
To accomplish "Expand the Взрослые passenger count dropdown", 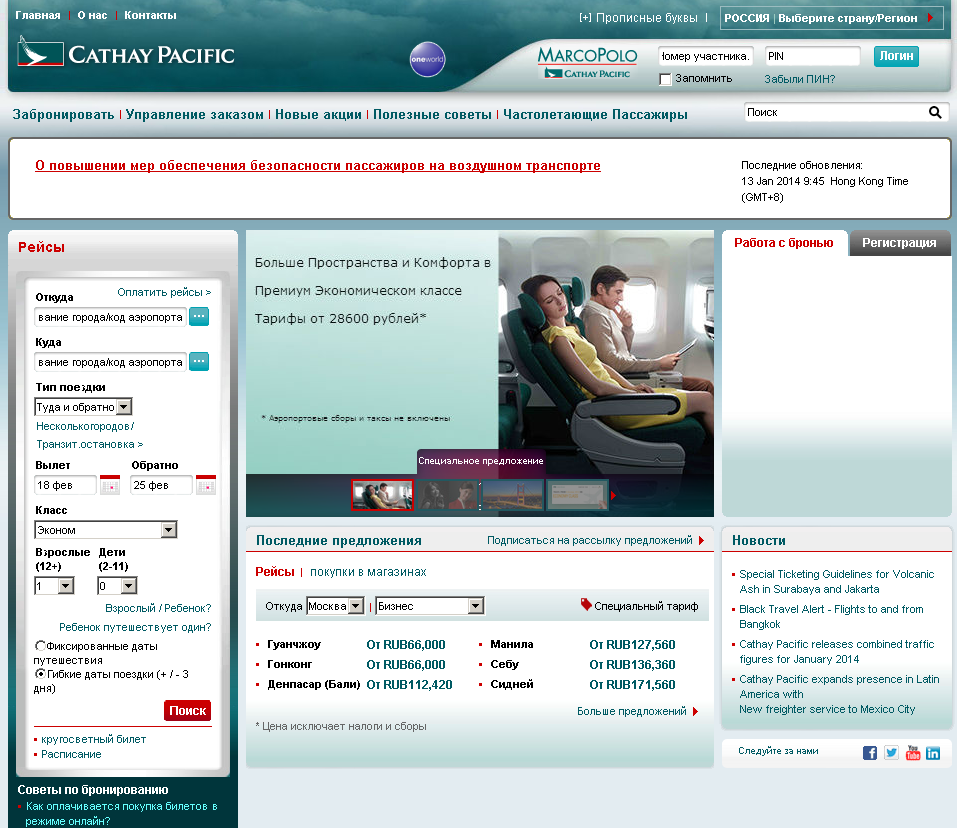I will (x=66, y=586).
